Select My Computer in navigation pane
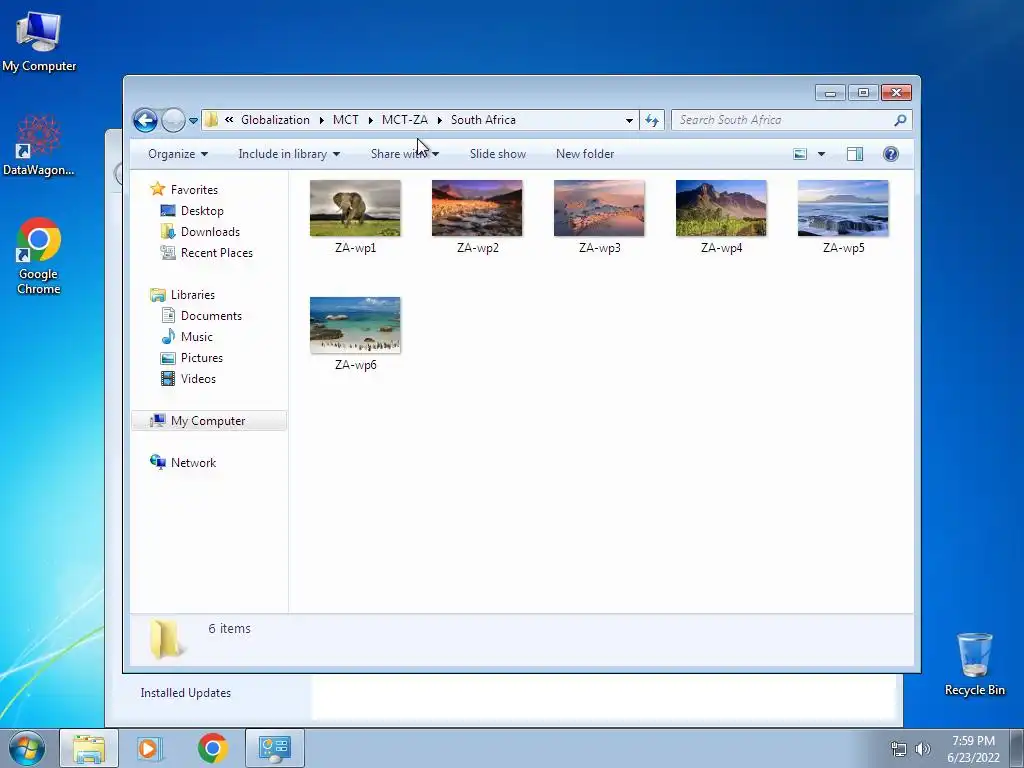The height and width of the screenshot is (768, 1024). pyautogui.click(x=208, y=421)
